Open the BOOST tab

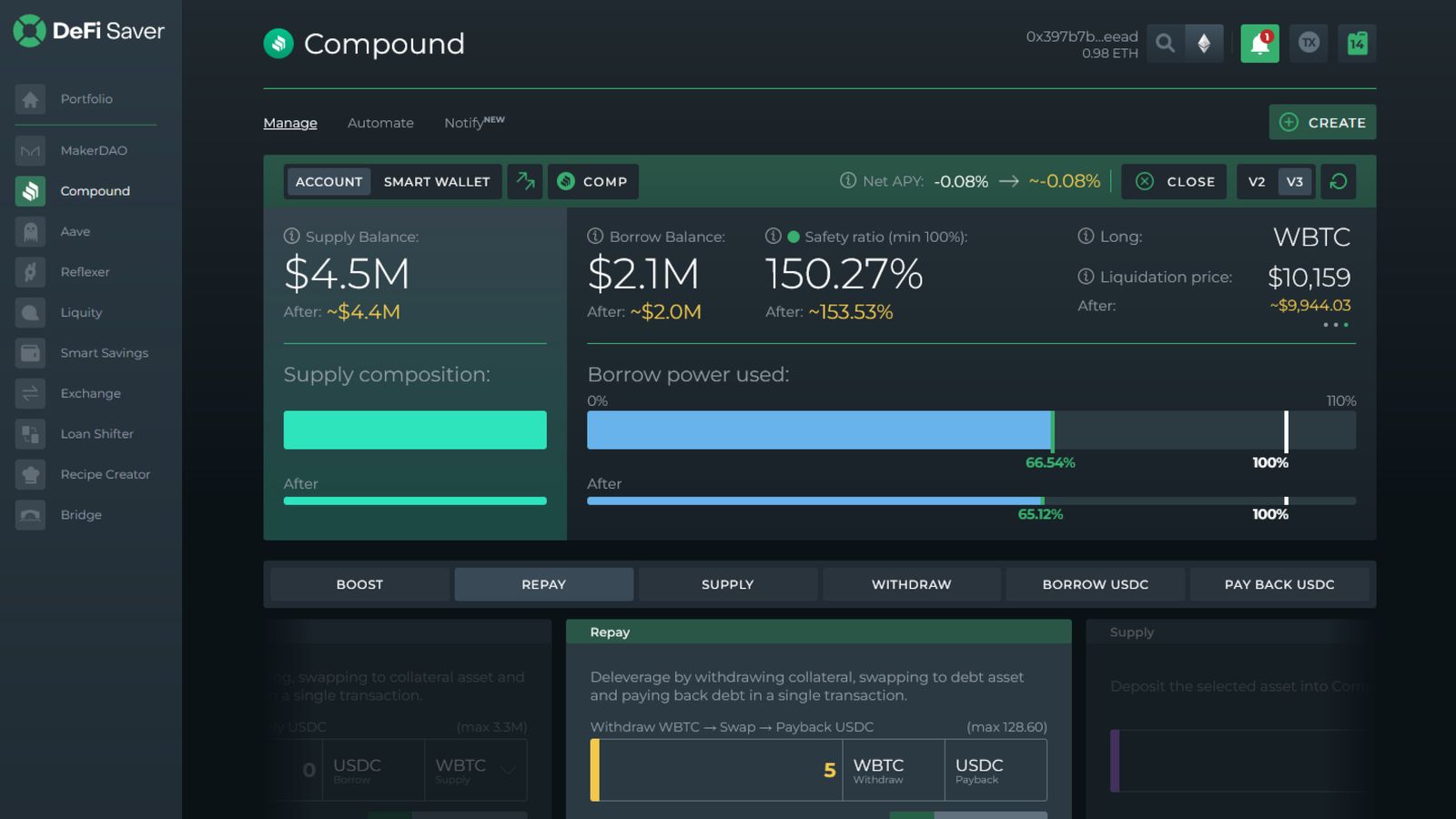pos(359,584)
